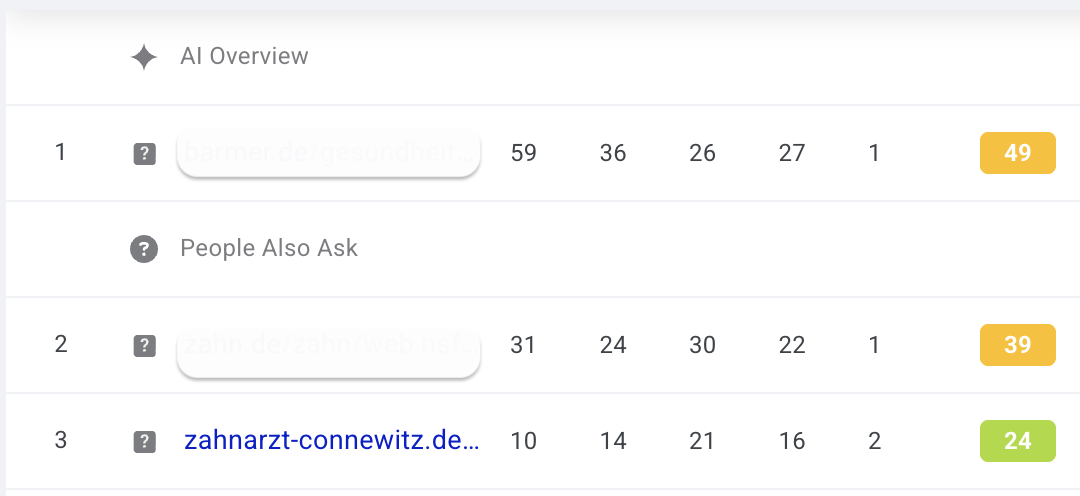Click the value 16 in row 3
The image size is (1080, 496).
tap(791, 441)
